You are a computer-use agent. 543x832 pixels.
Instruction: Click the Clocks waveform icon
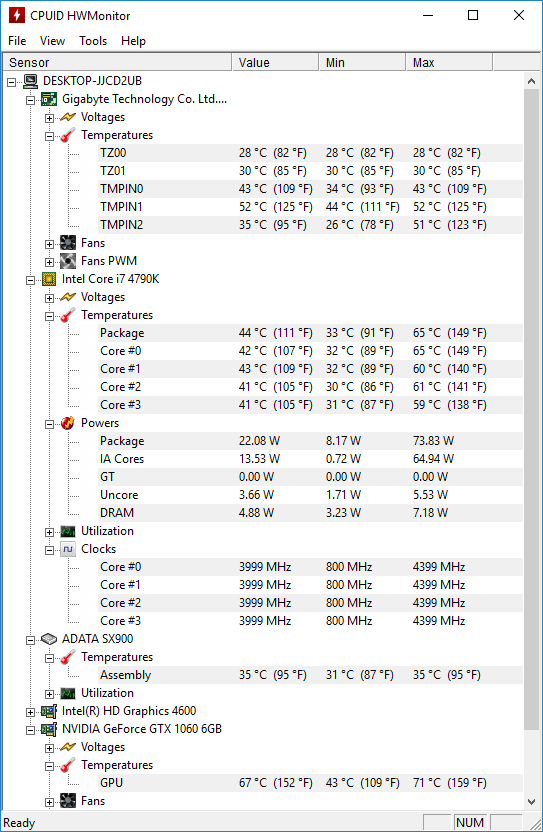pos(68,549)
